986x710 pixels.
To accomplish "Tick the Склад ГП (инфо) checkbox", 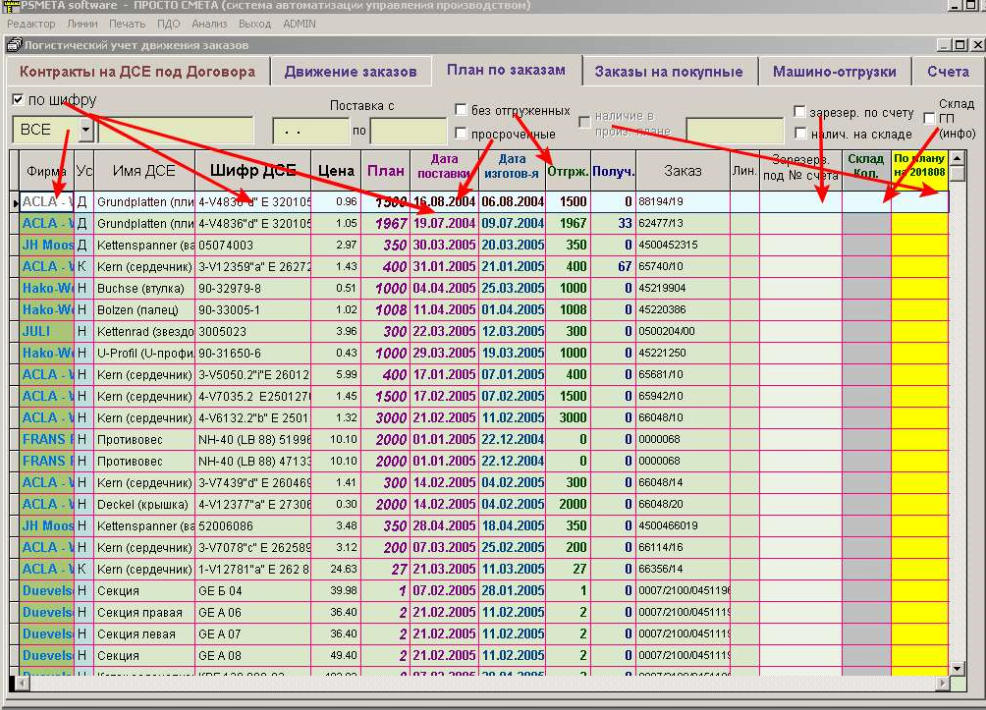I will 930,119.
